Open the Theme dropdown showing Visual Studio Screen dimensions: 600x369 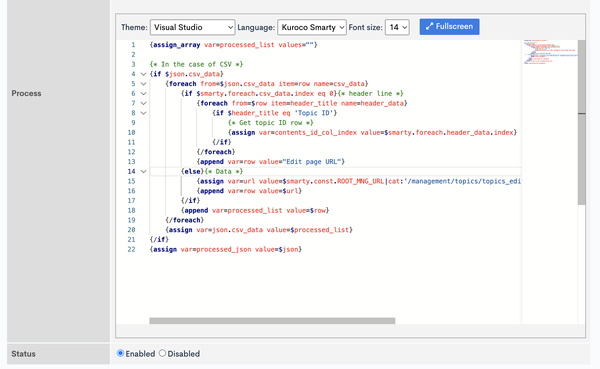[x=192, y=27]
